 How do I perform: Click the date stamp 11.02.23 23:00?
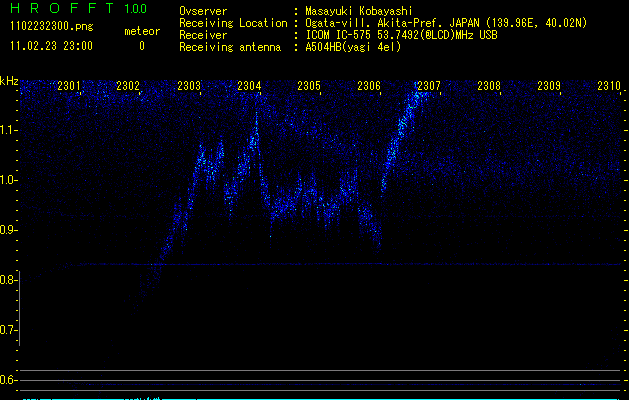pyautogui.click(x=52, y=46)
